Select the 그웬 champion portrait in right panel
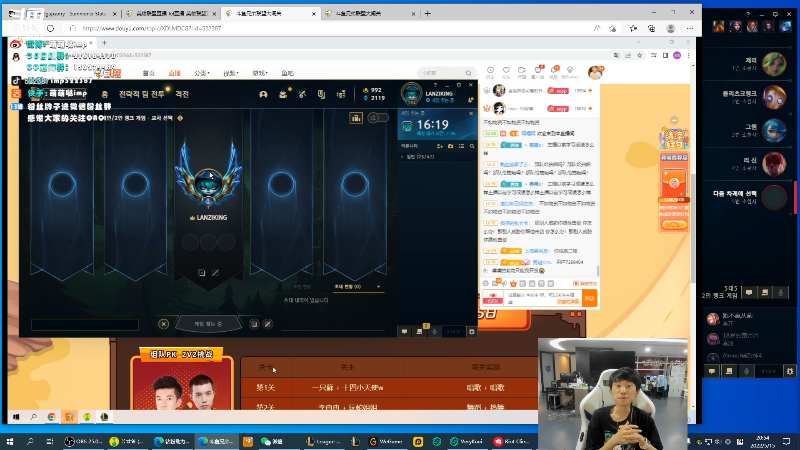 click(x=774, y=130)
